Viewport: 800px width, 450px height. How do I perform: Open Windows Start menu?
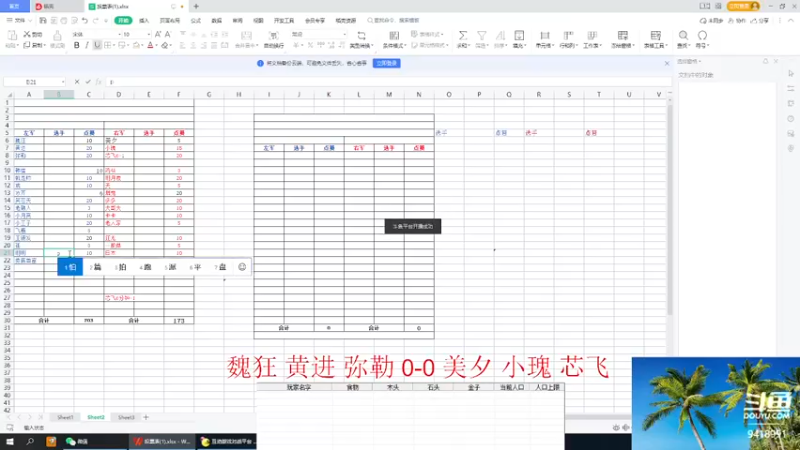tap(10, 441)
